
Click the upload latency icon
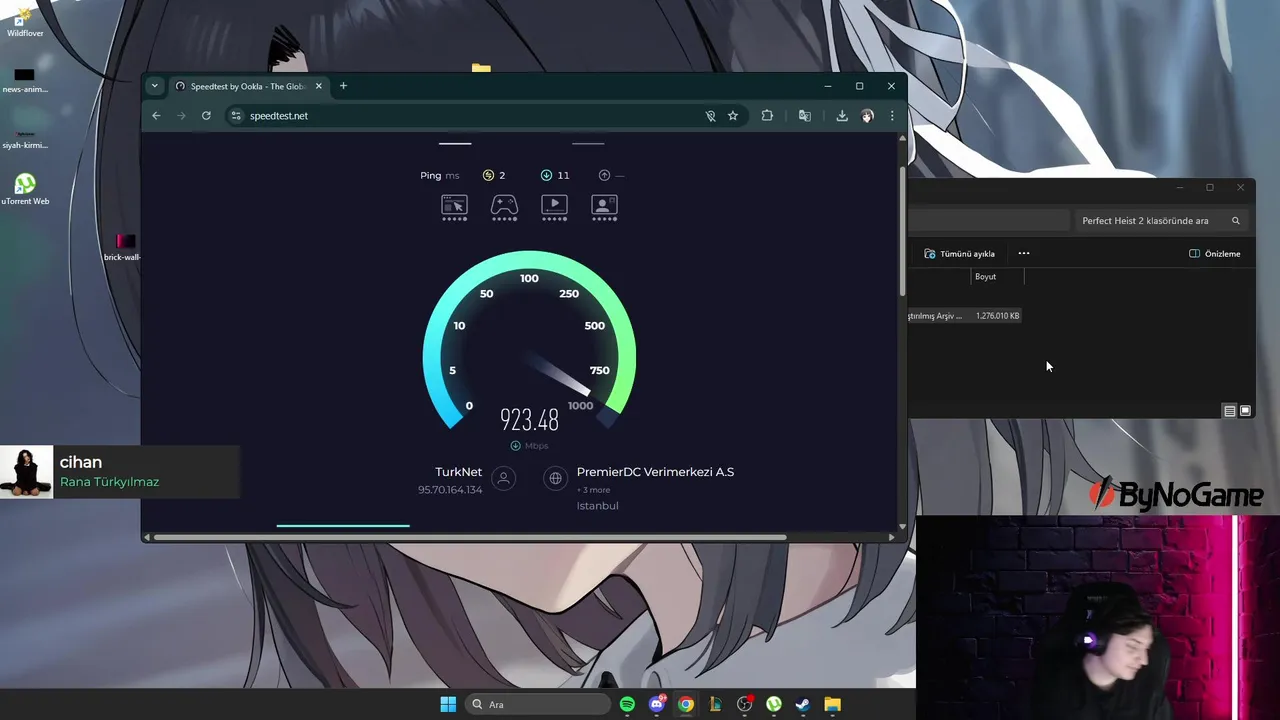pos(604,175)
